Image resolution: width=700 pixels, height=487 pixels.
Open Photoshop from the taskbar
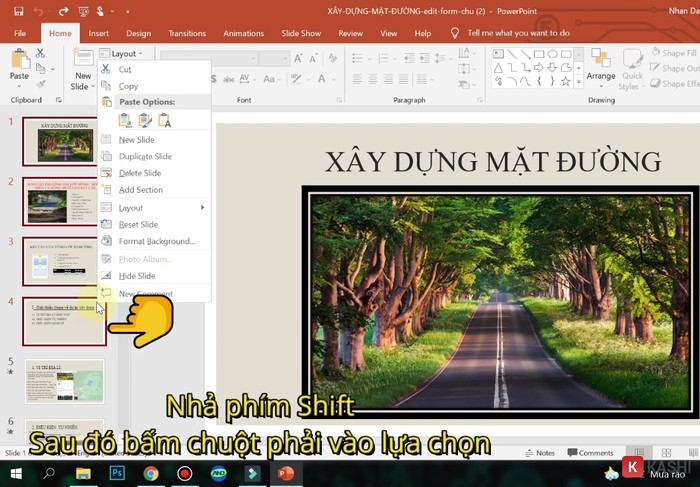(x=117, y=473)
